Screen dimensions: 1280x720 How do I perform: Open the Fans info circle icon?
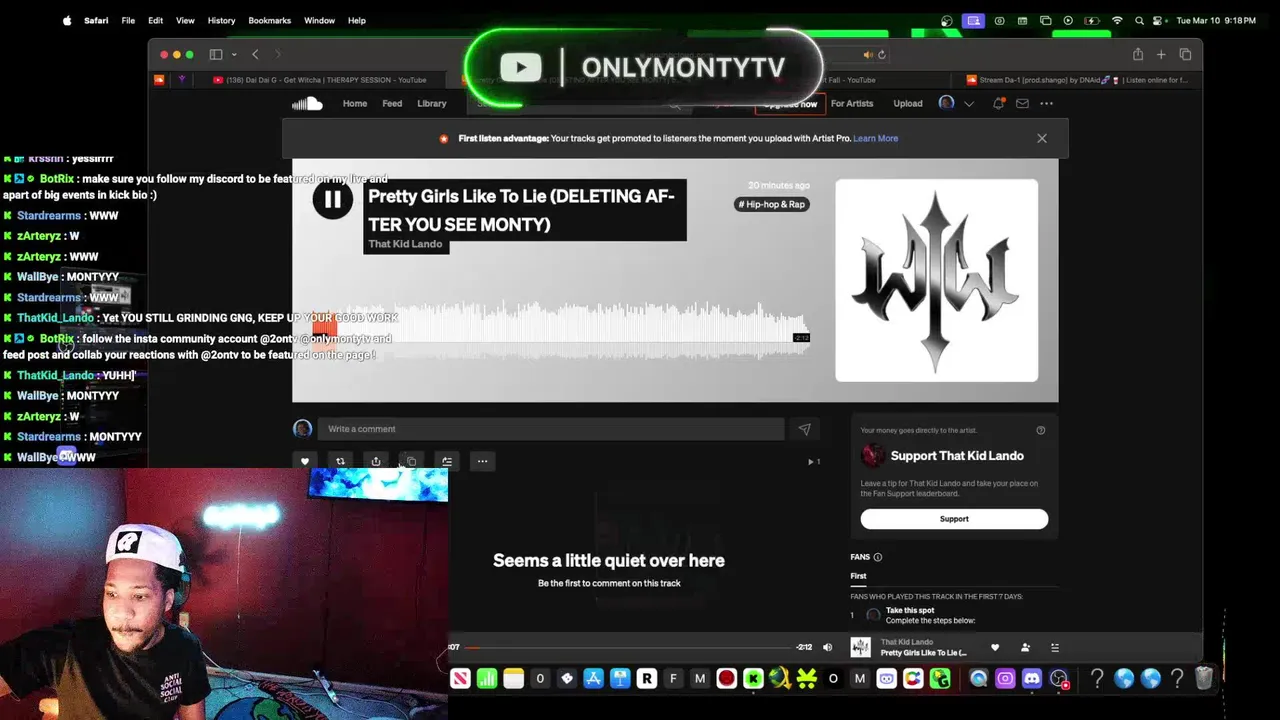click(878, 557)
